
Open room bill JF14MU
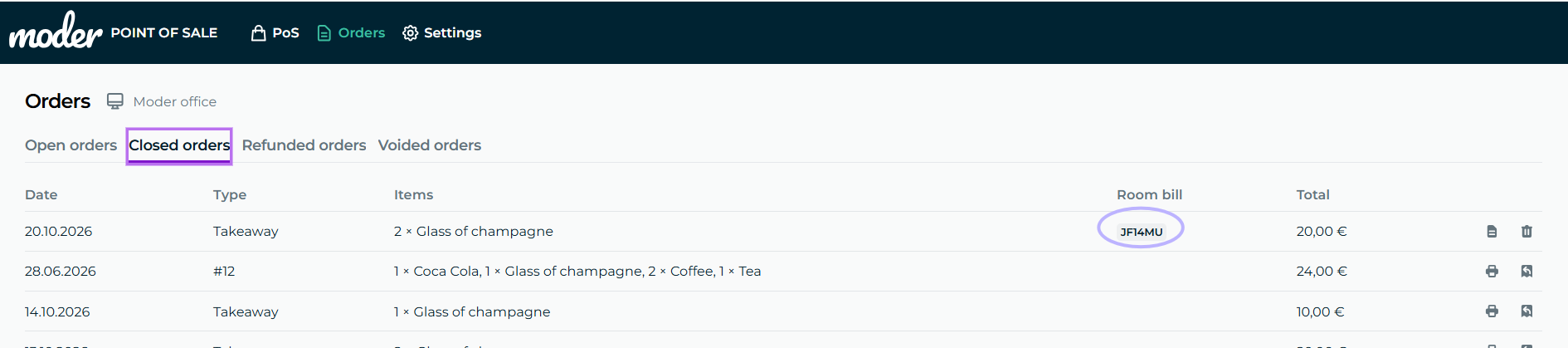click(x=1141, y=232)
